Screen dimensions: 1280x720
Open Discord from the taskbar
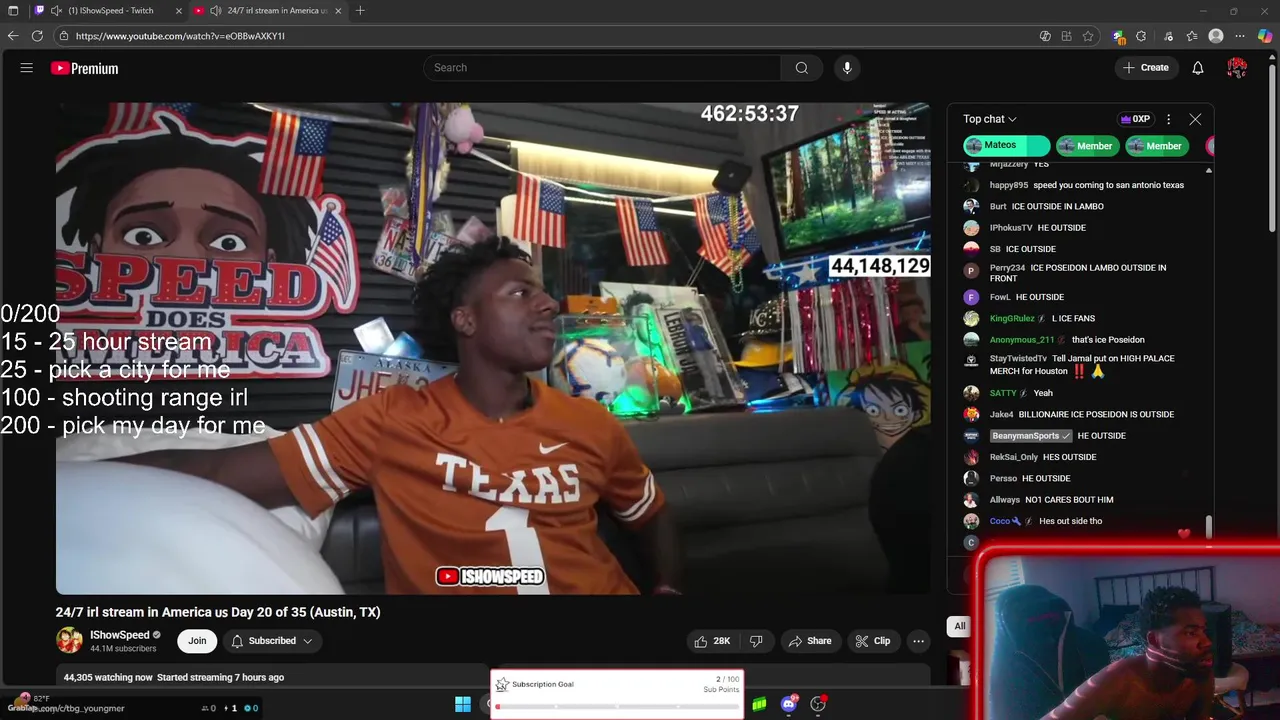click(789, 704)
